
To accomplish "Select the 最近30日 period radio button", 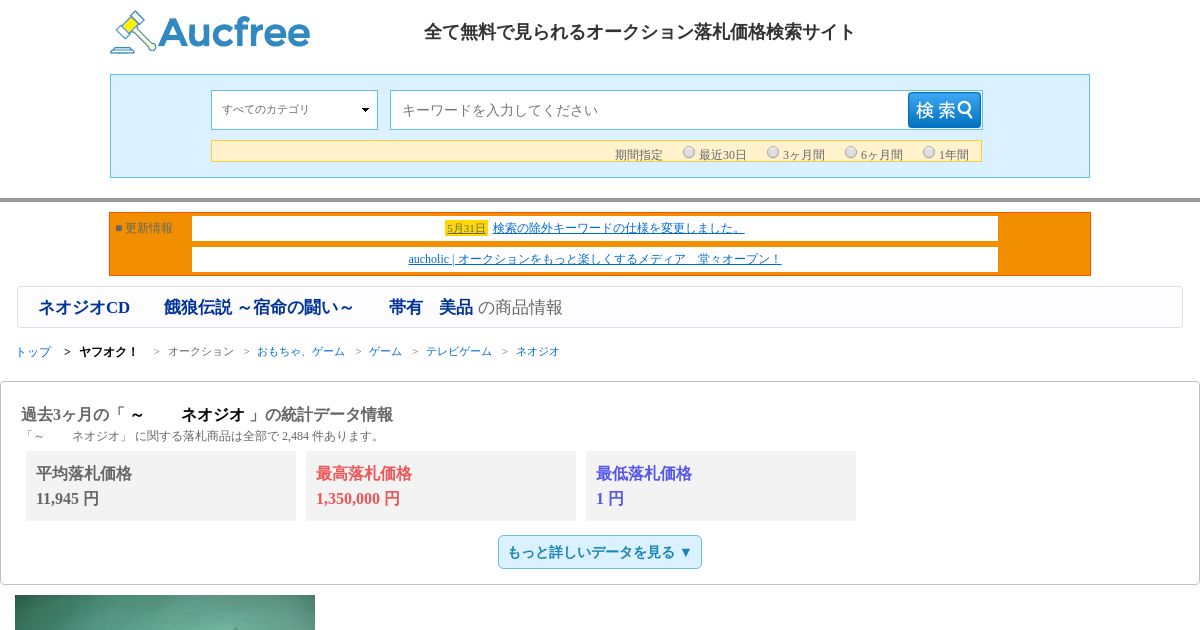I will pos(689,152).
